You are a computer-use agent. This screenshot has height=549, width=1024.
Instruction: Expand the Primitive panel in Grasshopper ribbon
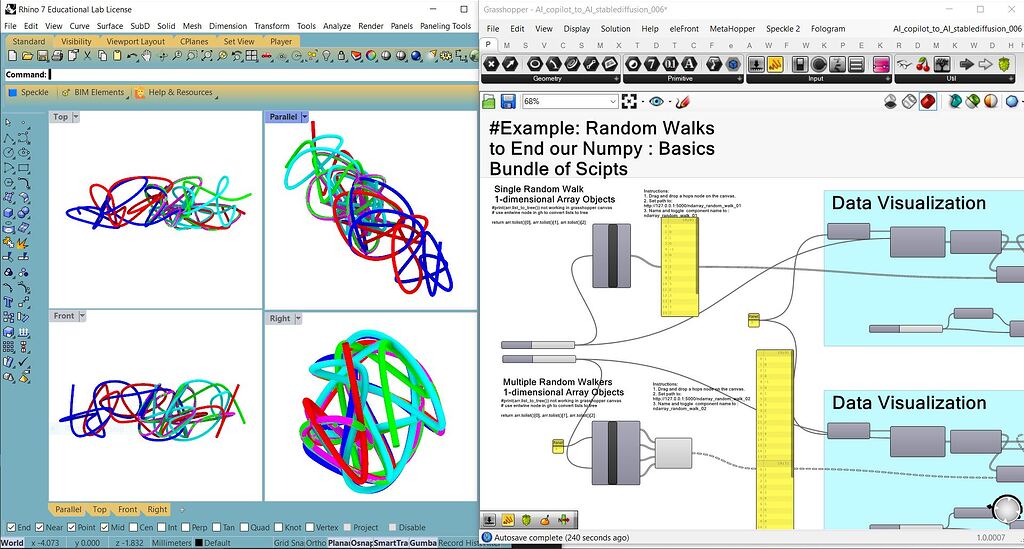[739, 78]
